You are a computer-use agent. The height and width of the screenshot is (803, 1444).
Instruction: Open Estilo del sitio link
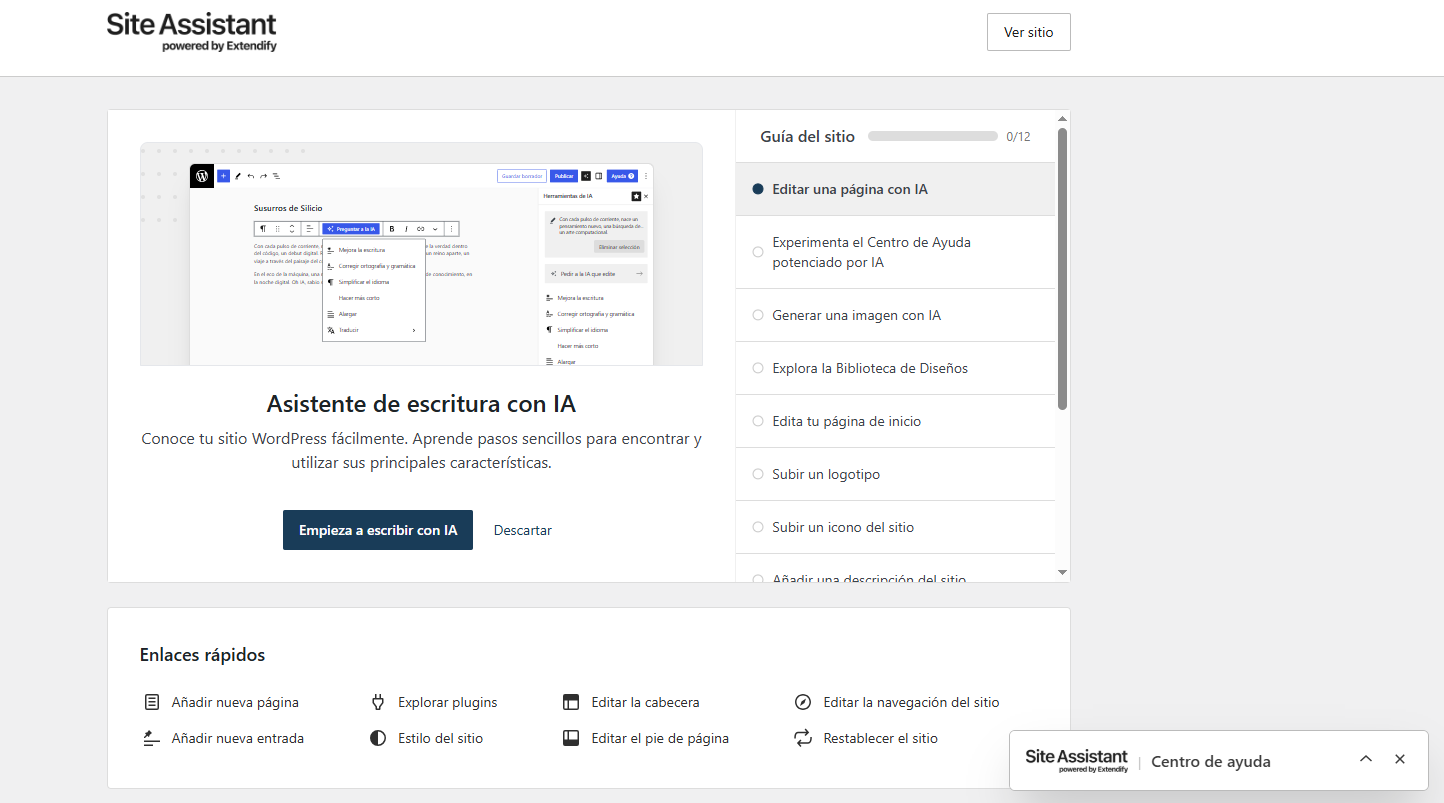point(441,738)
